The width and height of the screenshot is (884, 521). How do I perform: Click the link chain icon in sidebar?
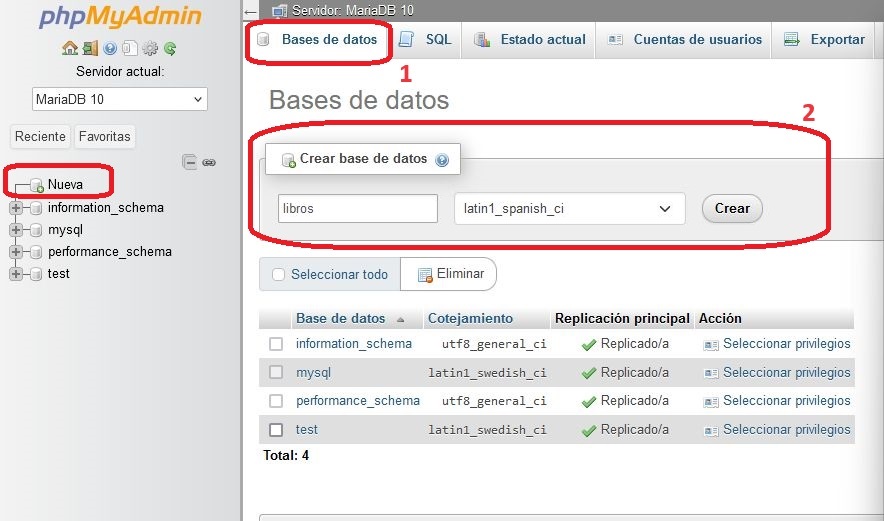coord(209,162)
